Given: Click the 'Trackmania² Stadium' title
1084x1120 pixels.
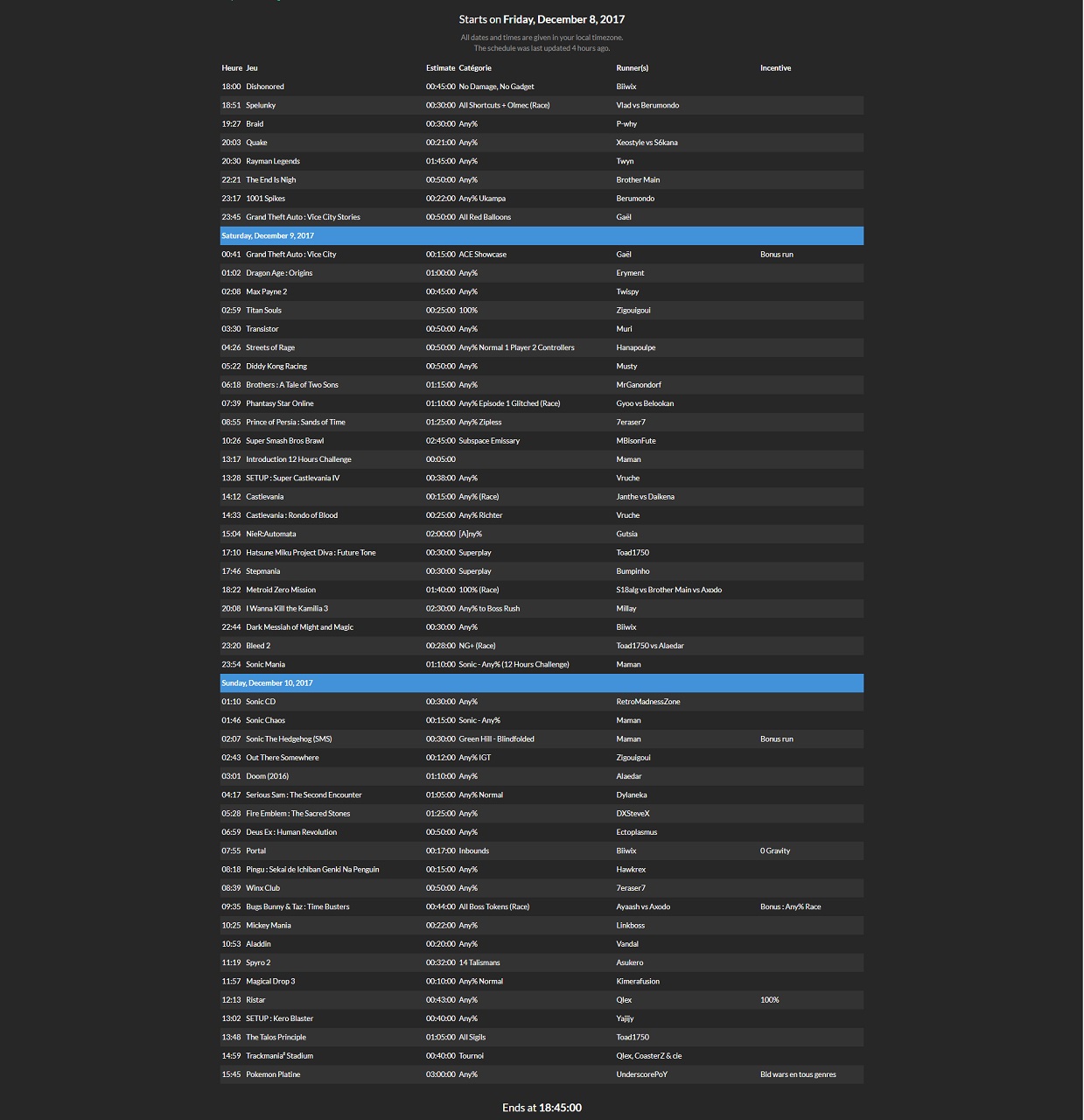Looking at the screenshot, I should [x=280, y=1056].
